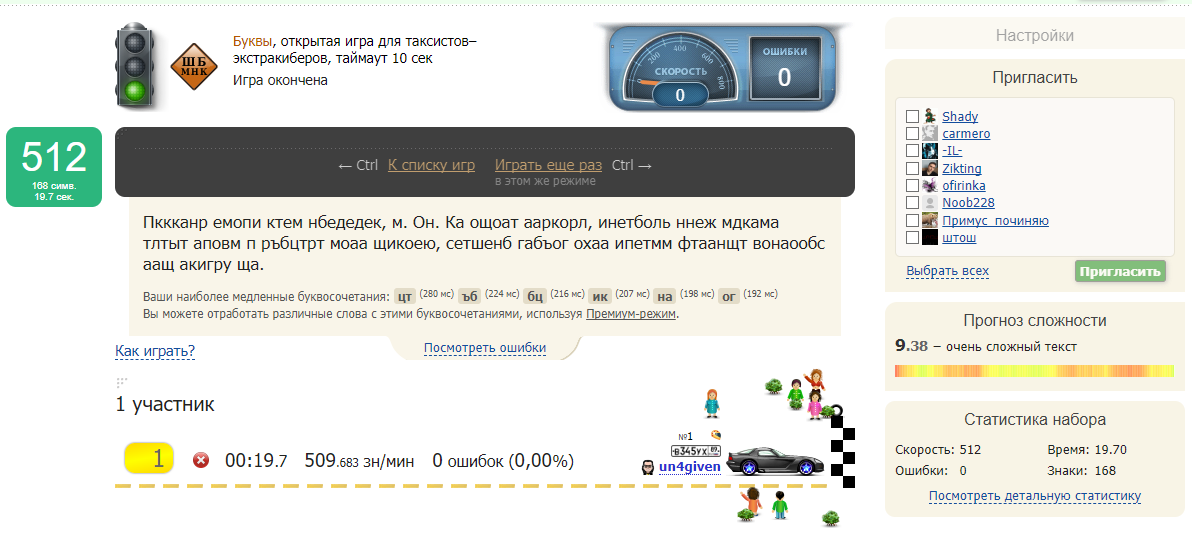Viewport: 1192px width, 539px height.
Task: Open the Как играть? help
Action: 155,351
